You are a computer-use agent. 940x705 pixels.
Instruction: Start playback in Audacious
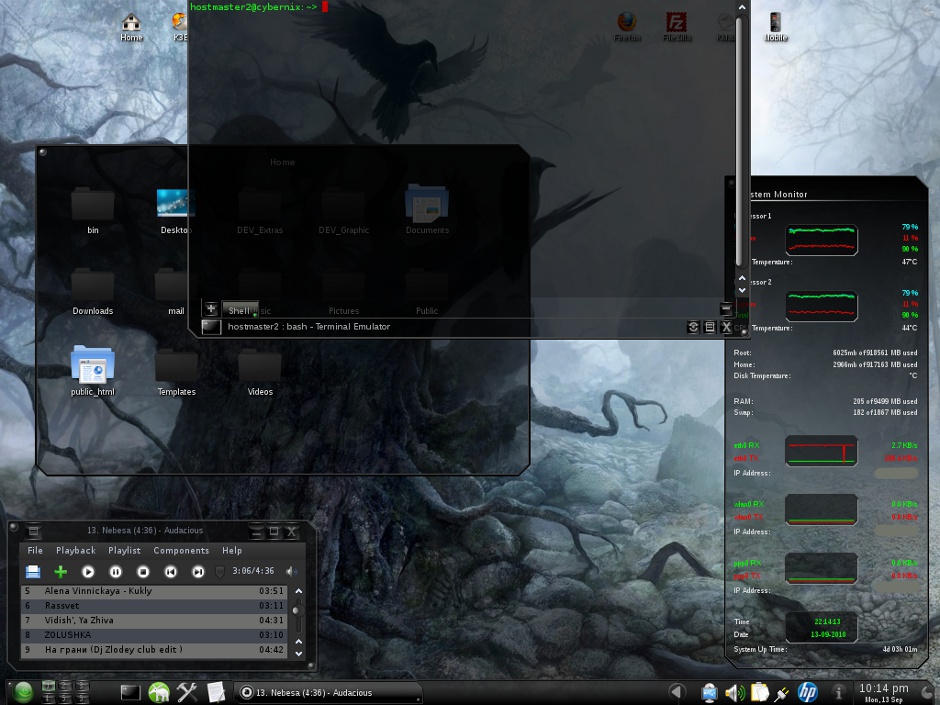click(88, 571)
